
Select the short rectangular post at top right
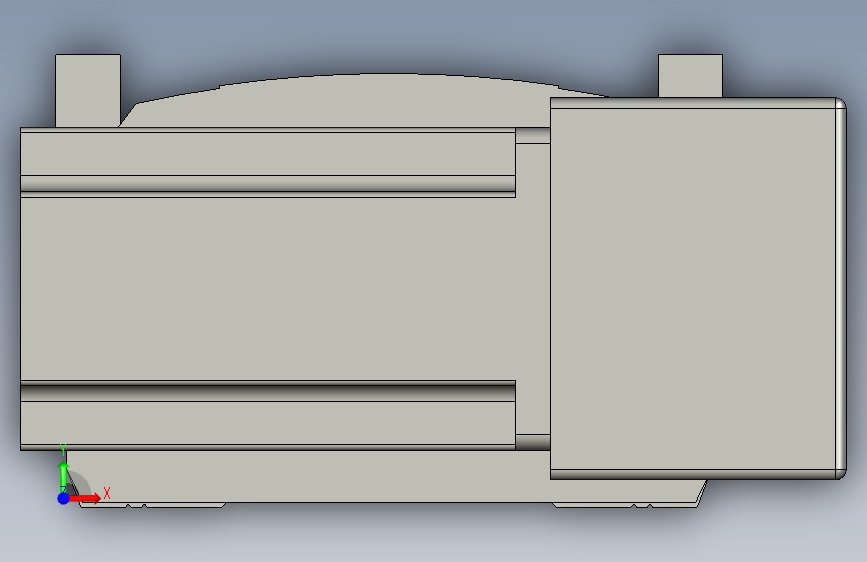[690, 76]
